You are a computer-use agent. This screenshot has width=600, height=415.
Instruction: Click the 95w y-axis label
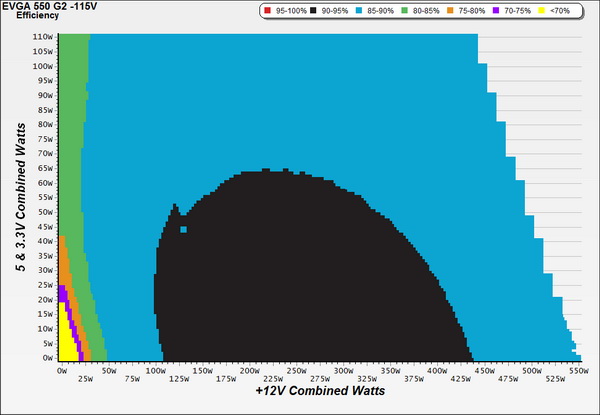45,81
